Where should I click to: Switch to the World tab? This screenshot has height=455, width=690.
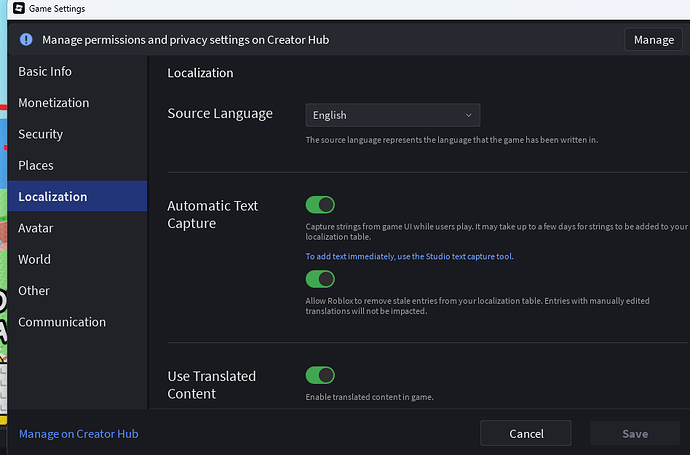point(34,259)
